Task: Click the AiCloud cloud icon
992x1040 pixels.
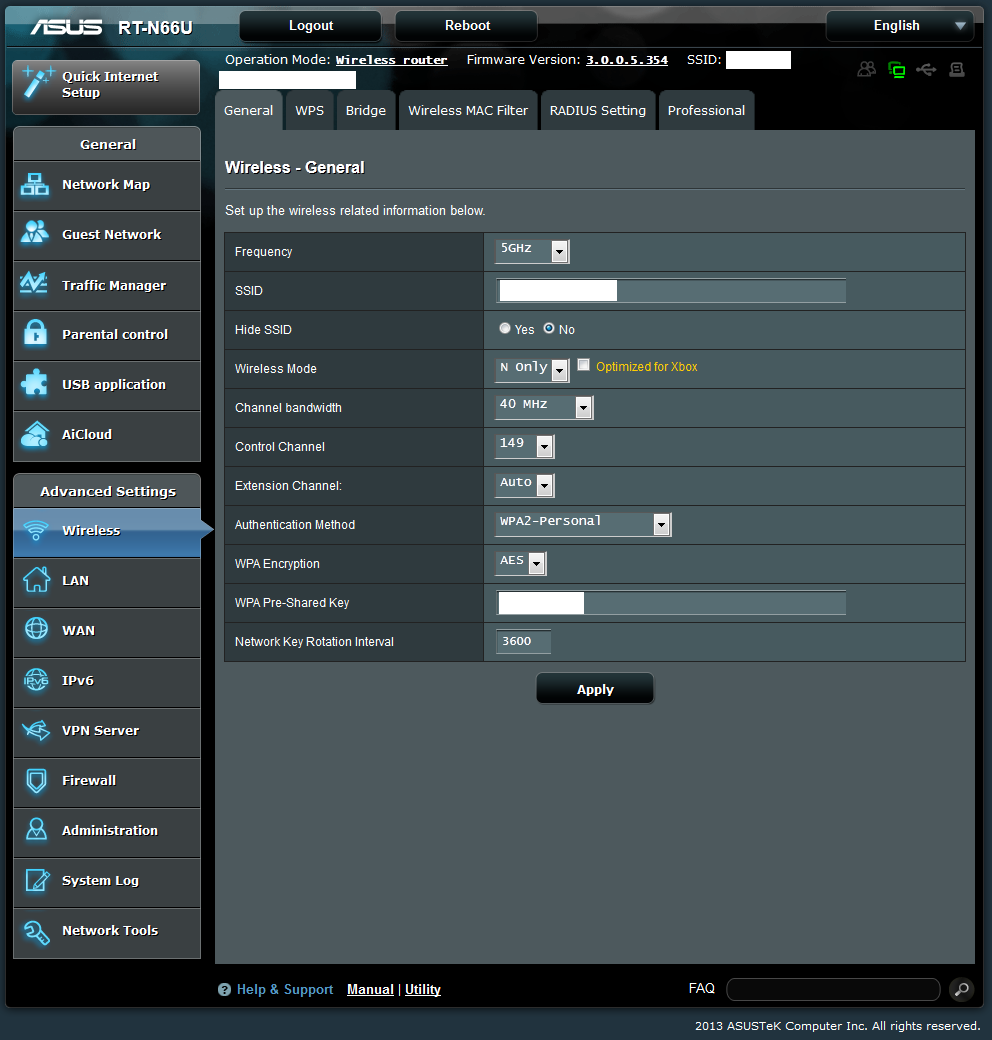Action: click(34, 434)
